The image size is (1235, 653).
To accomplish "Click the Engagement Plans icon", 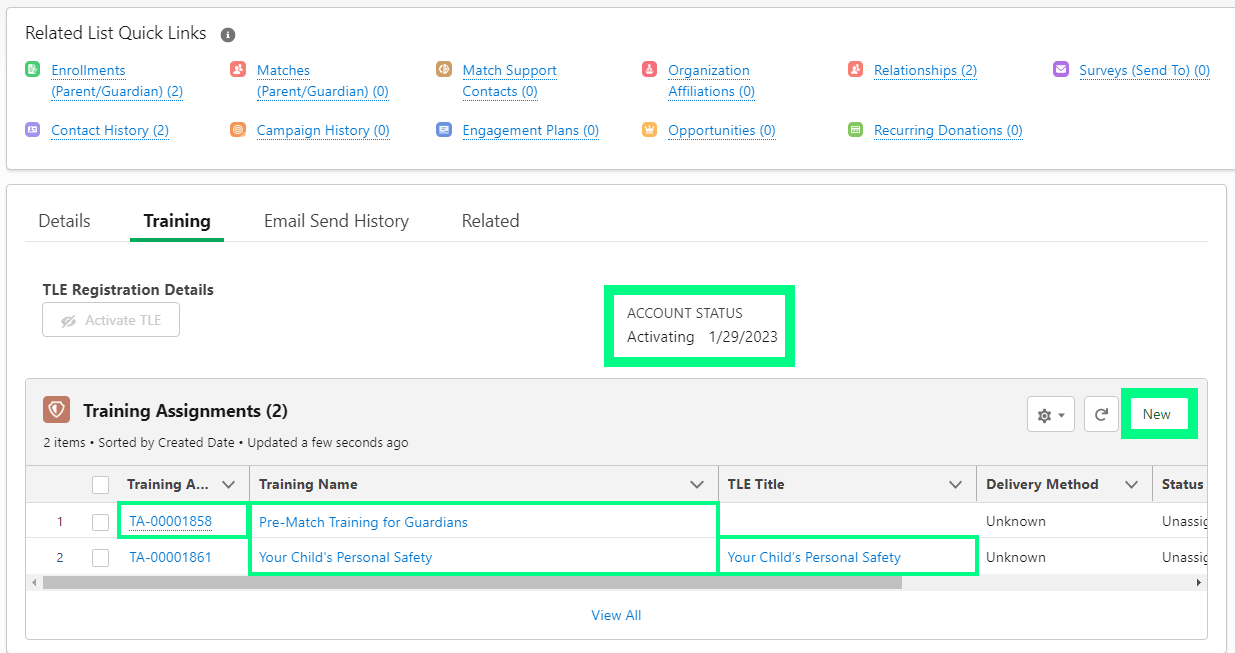I will point(443,129).
